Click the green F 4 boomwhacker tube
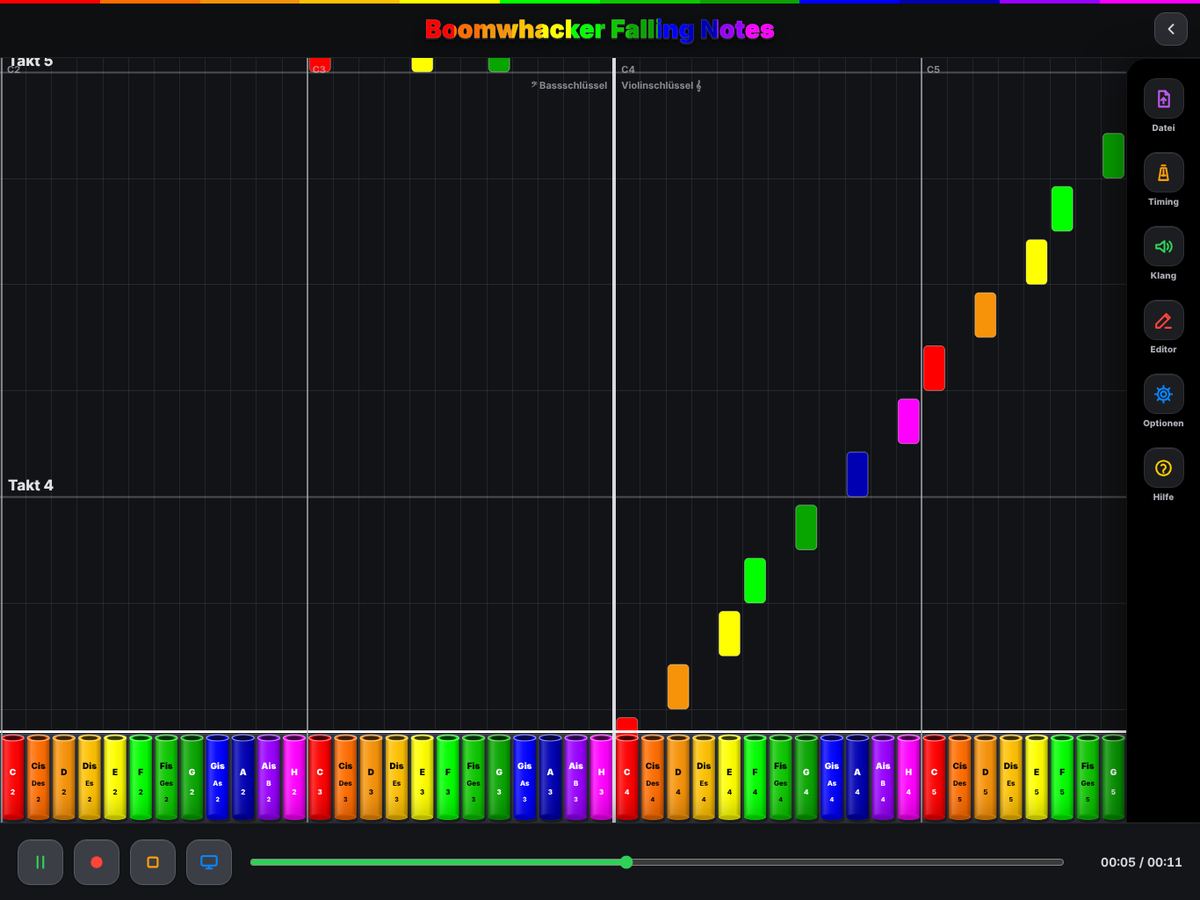Viewport: 1200px width, 900px height. tap(755, 778)
